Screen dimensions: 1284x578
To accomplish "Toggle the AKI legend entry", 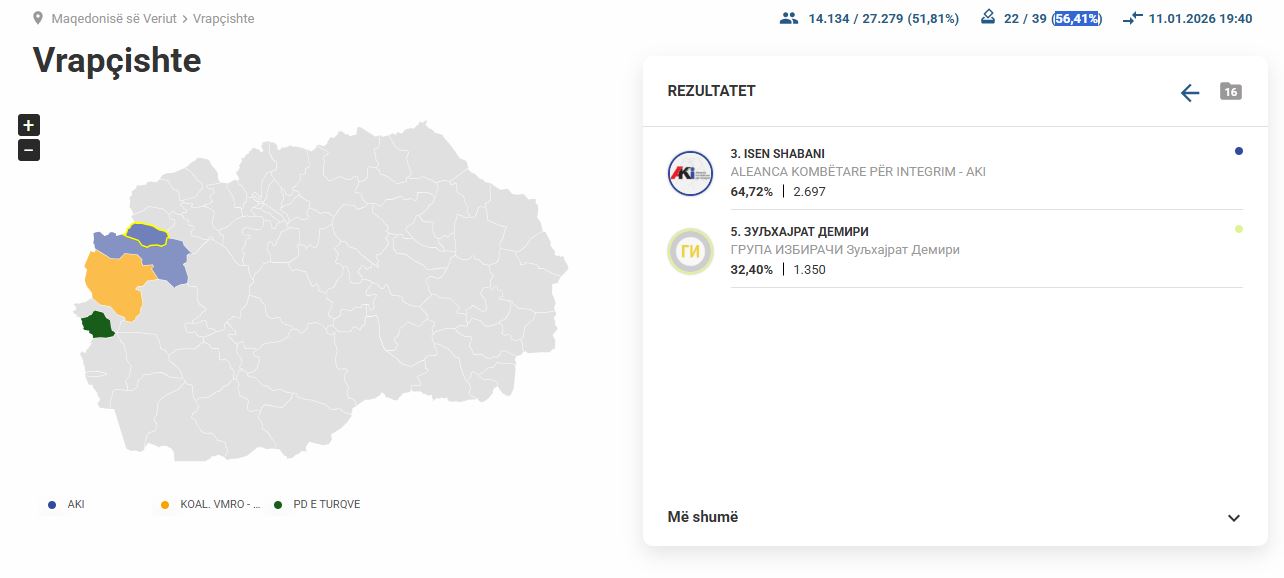I will [64, 504].
